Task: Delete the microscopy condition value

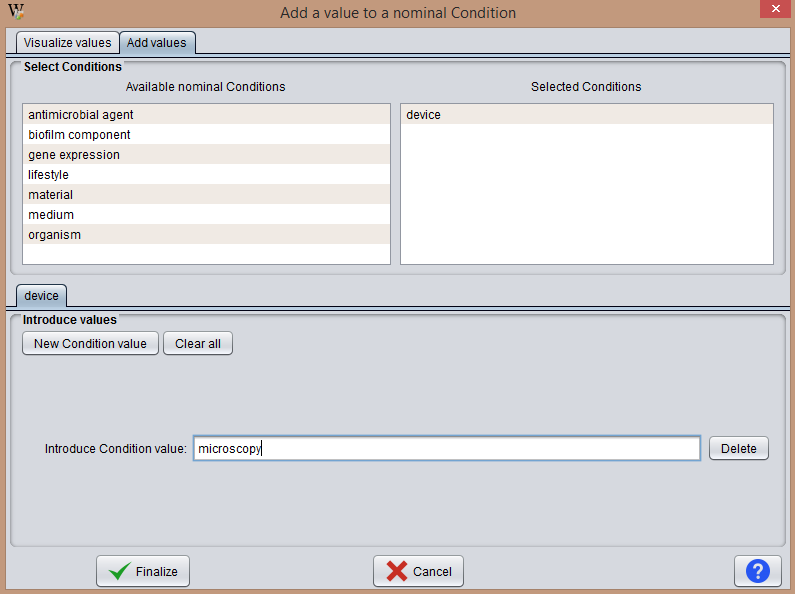Action: click(739, 449)
